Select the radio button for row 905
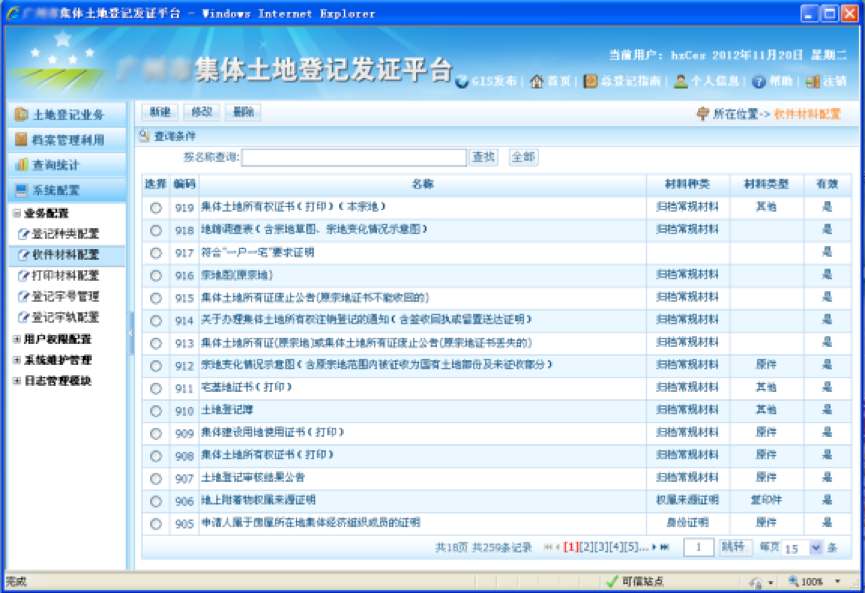This screenshot has height=593, width=865. pyautogui.click(x=155, y=523)
